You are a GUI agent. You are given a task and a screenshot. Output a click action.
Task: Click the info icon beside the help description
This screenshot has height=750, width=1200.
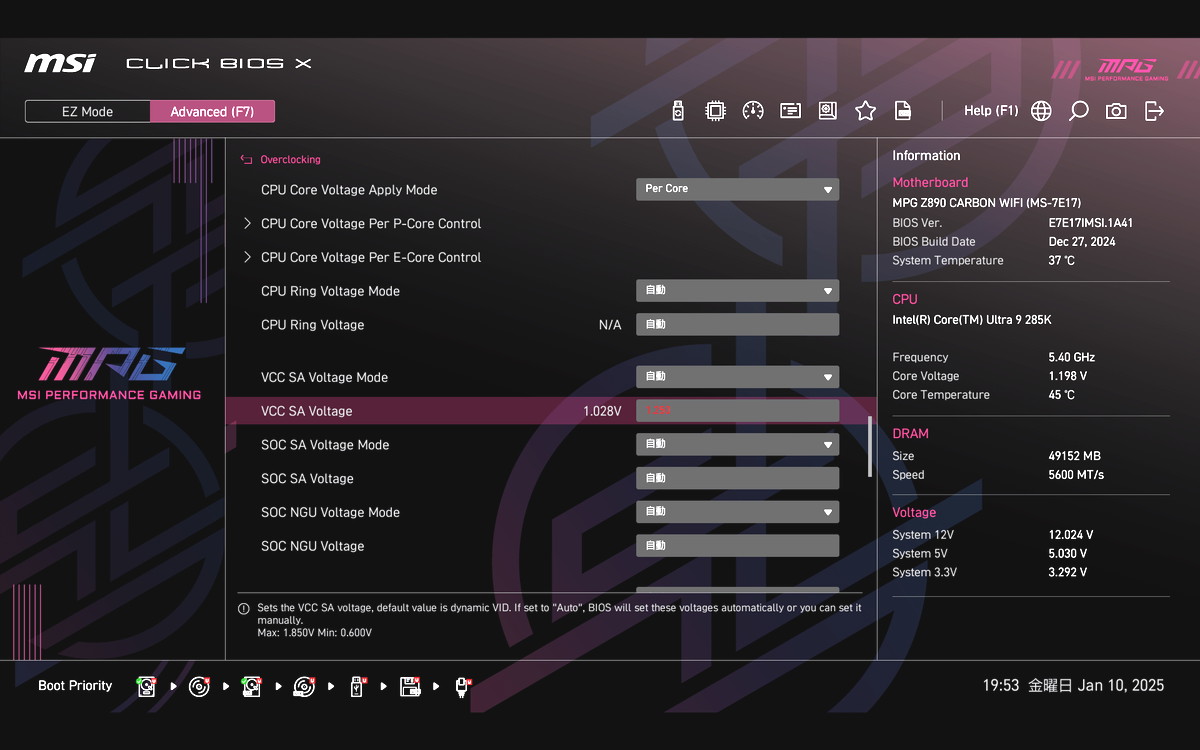pyautogui.click(x=243, y=608)
